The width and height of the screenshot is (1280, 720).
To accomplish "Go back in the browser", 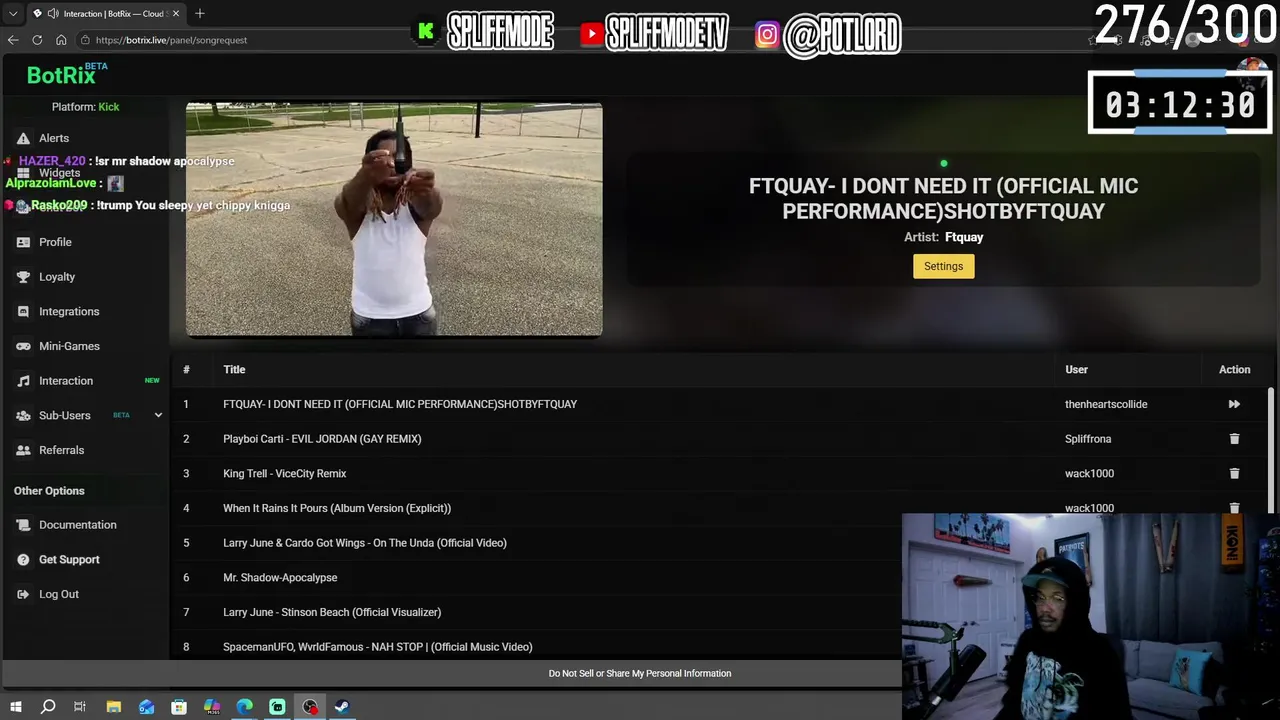I will pyautogui.click(x=13, y=40).
